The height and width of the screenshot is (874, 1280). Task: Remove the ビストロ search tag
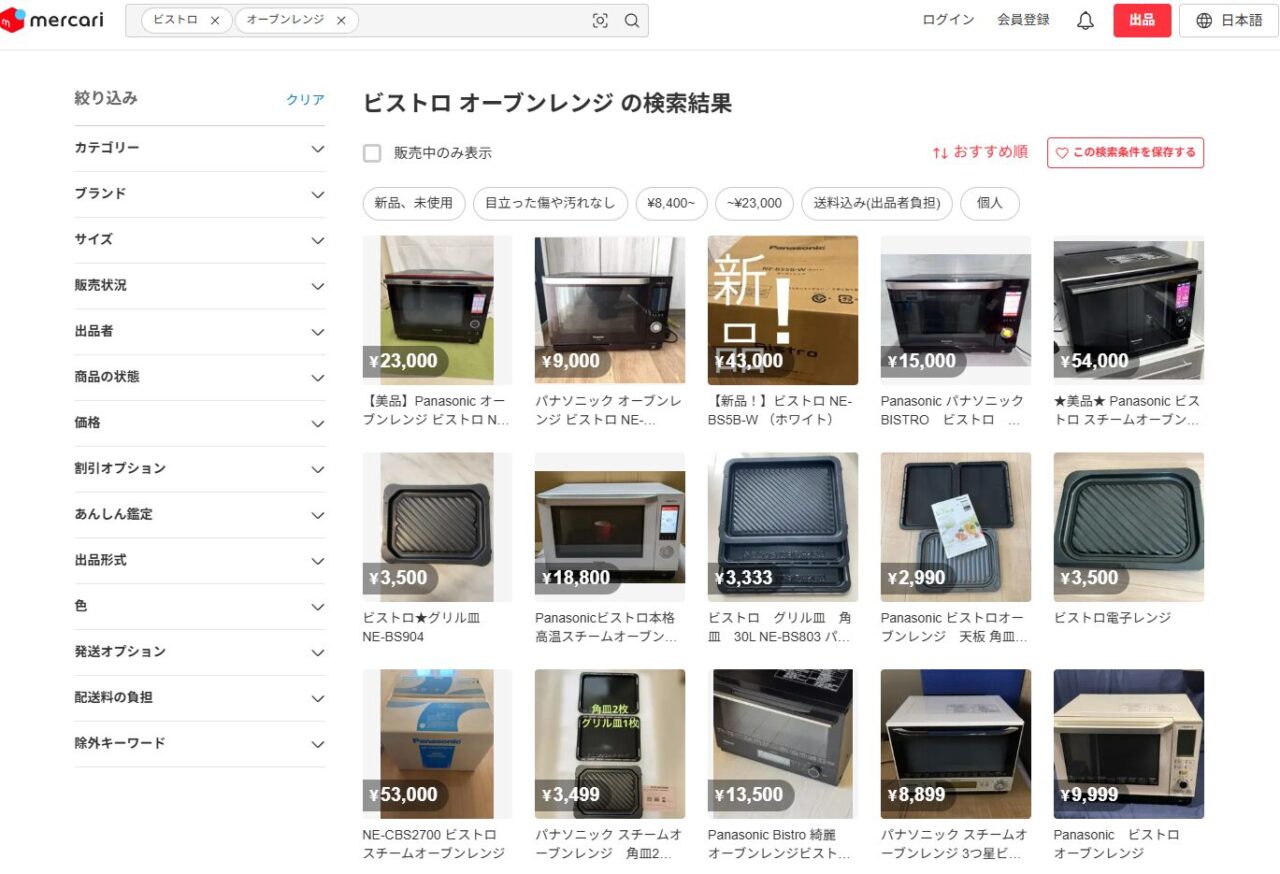(215, 21)
